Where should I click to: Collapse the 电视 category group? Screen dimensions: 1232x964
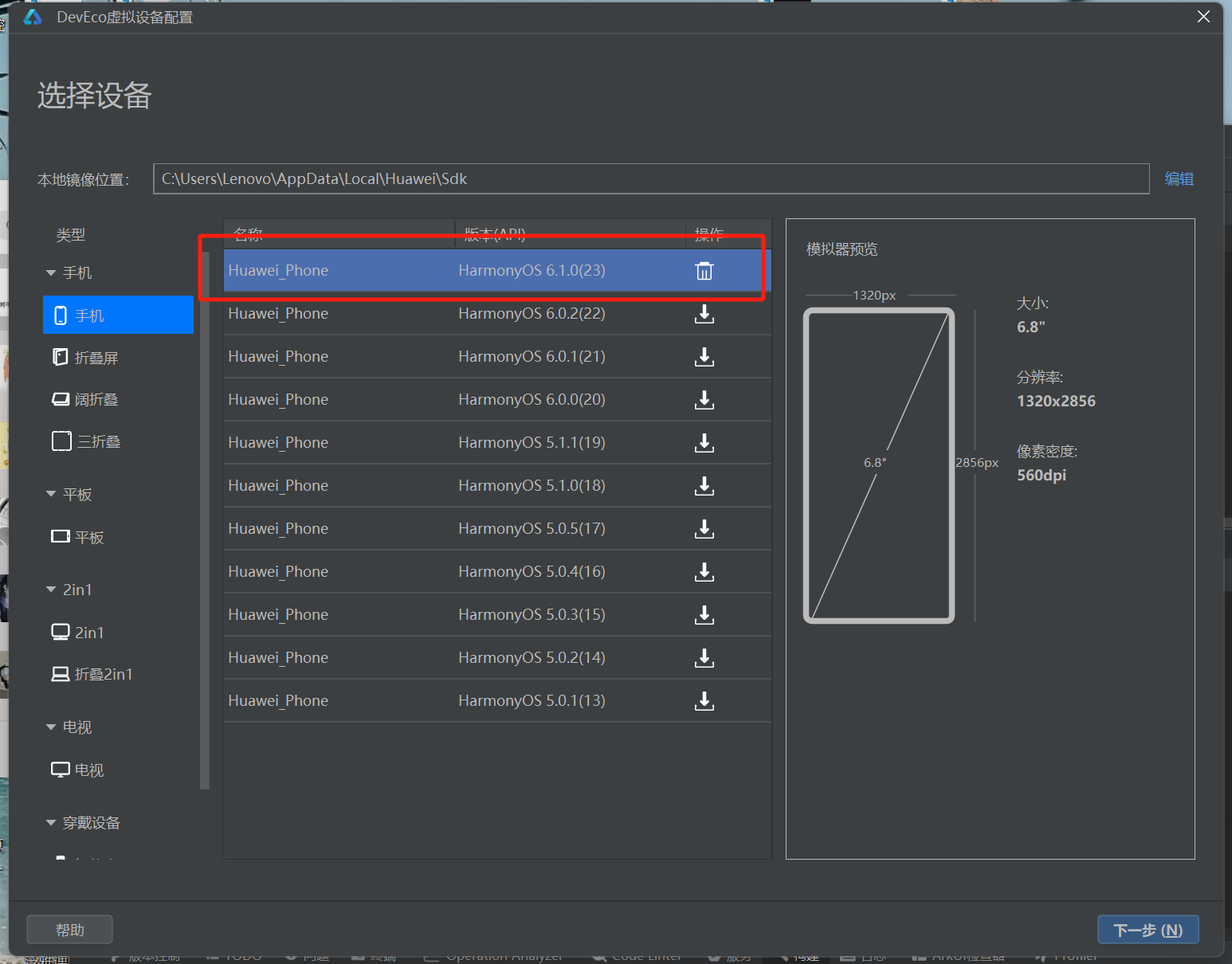pyautogui.click(x=51, y=727)
